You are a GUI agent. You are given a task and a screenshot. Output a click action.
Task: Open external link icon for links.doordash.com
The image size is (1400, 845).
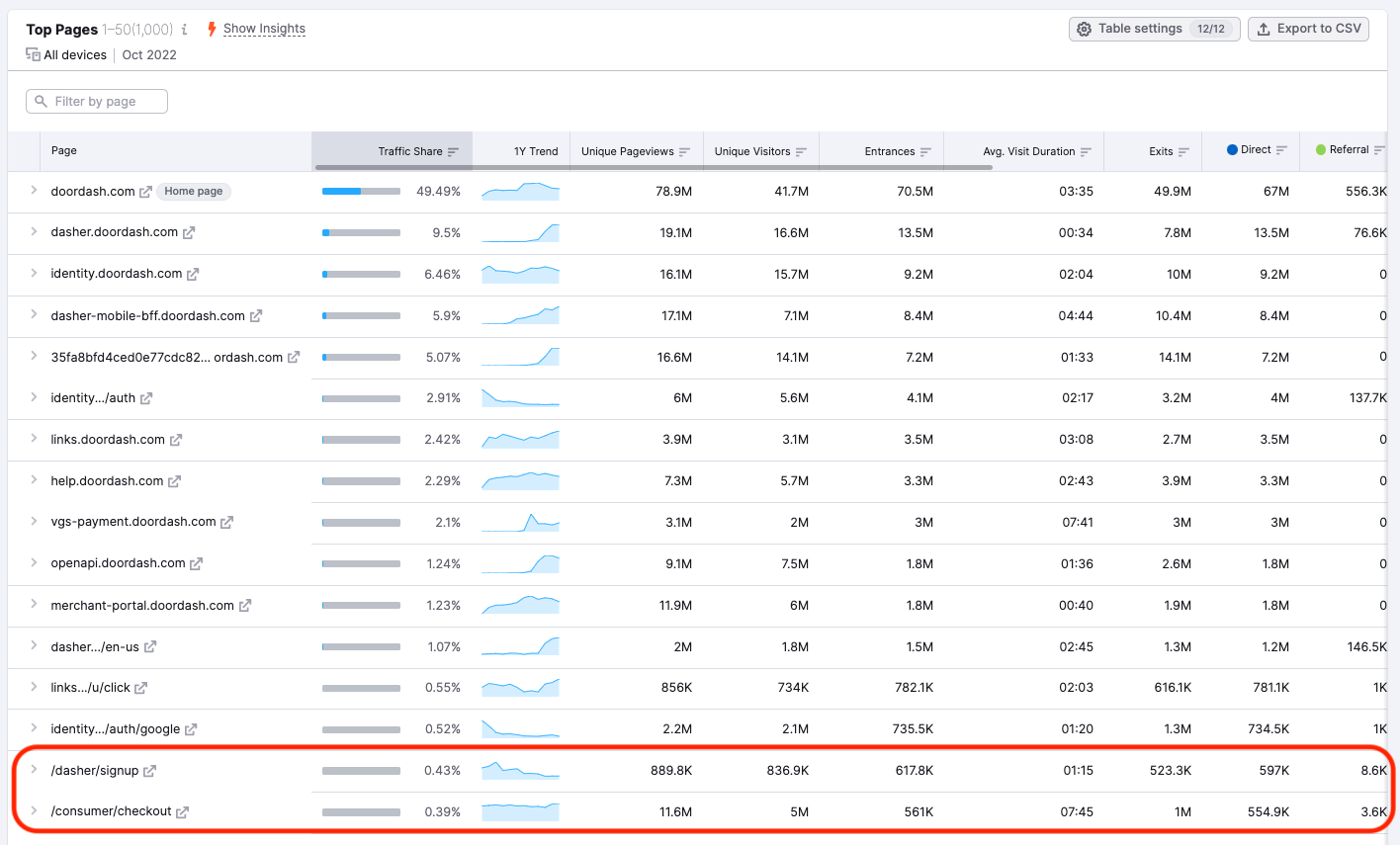(176, 440)
